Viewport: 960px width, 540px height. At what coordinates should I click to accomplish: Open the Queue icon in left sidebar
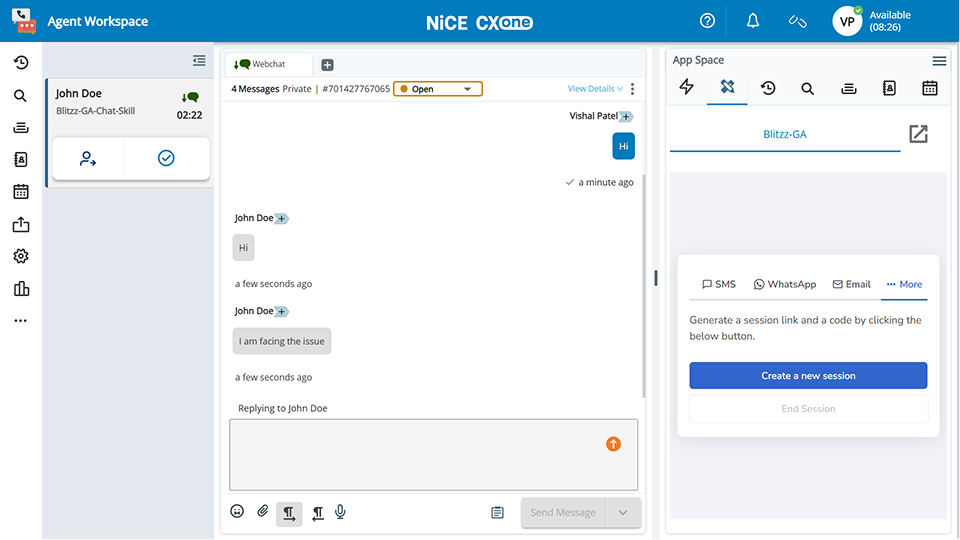[21, 127]
